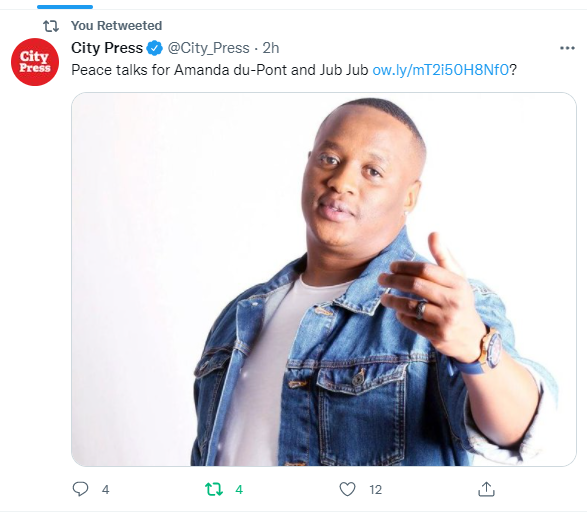Click the You Retweeted label

(x=116, y=25)
